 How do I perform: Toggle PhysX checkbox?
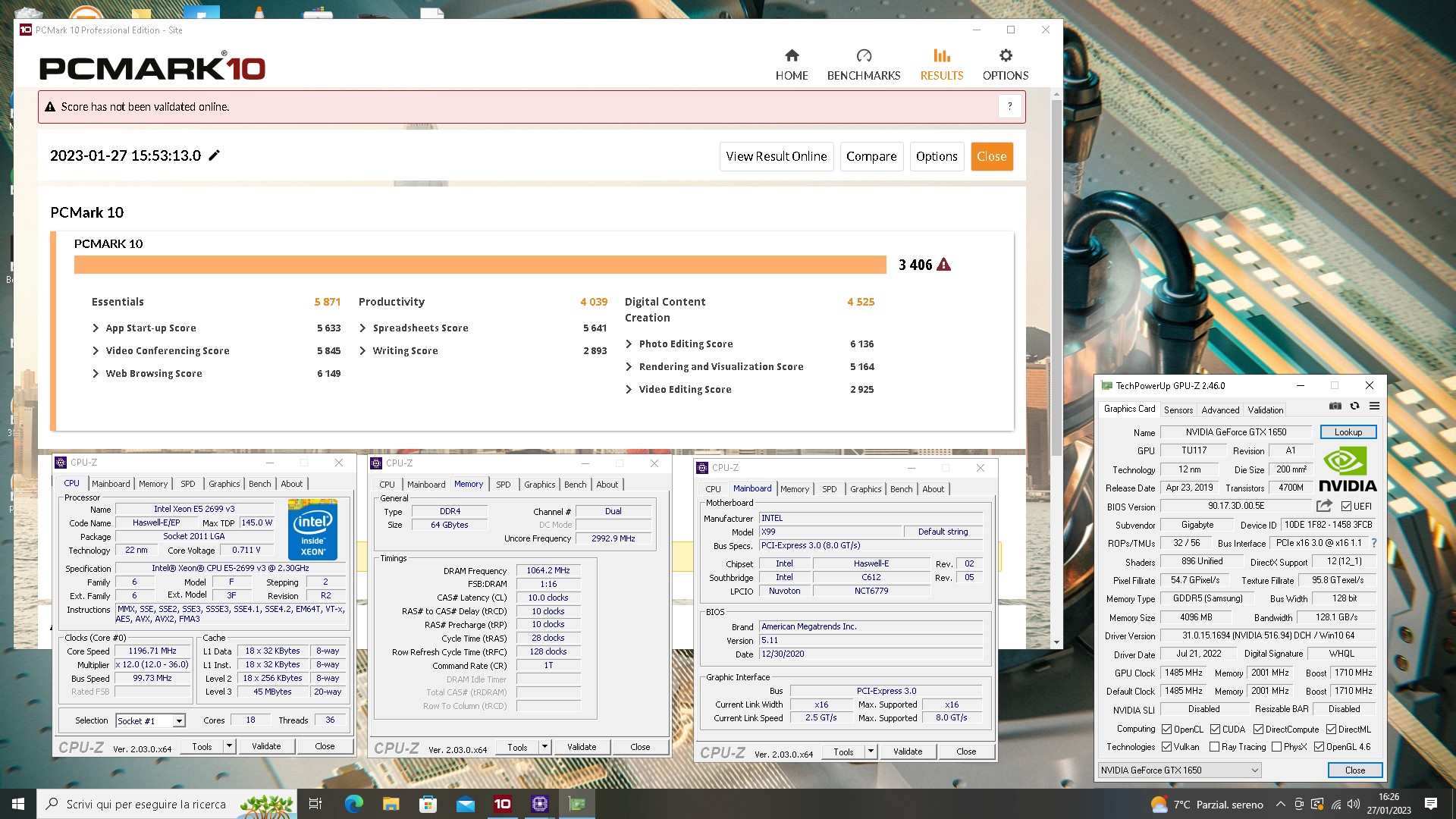tap(1277, 747)
